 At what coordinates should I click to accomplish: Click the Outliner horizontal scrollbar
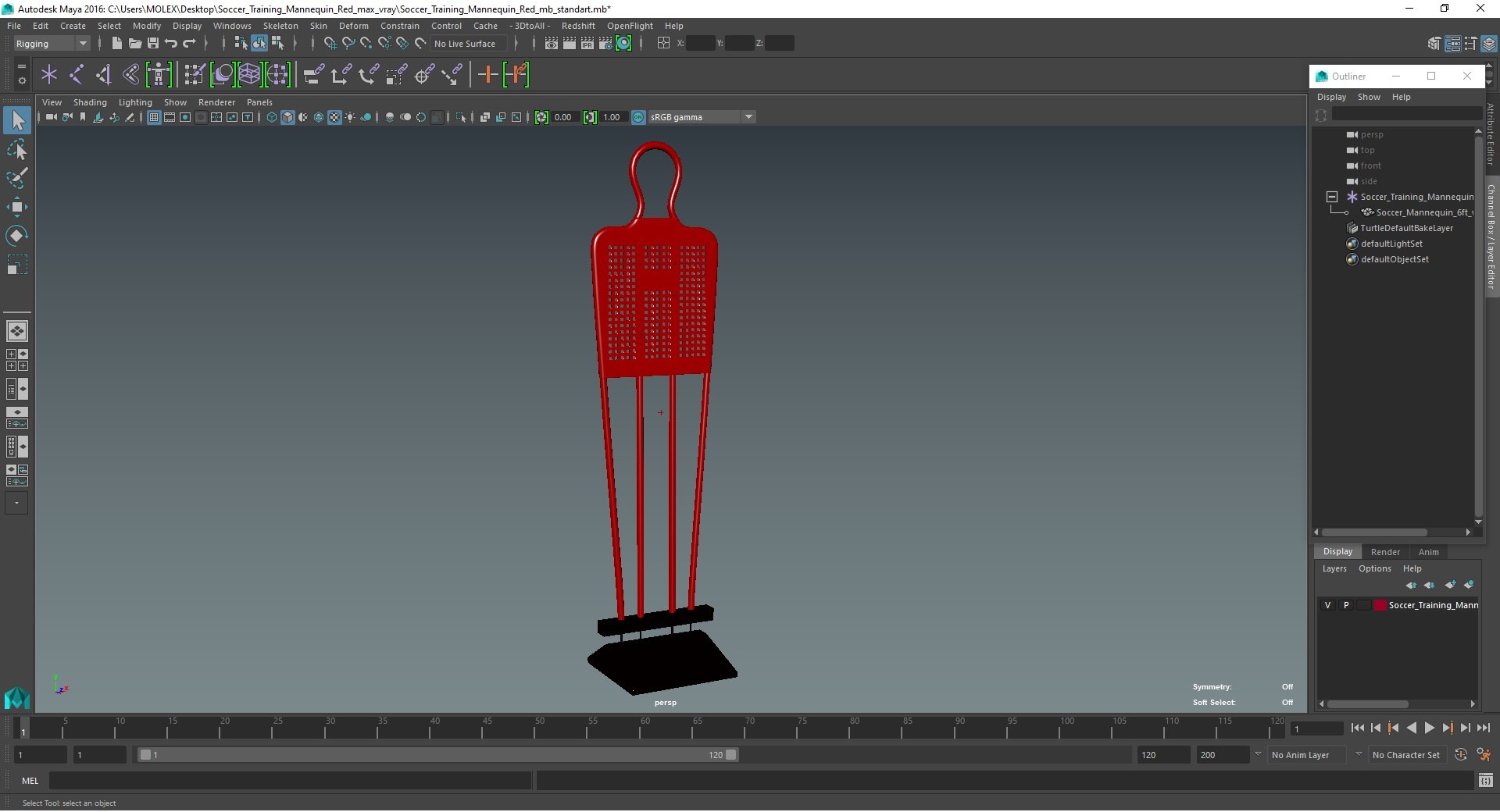pyautogui.click(x=1373, y=532)
